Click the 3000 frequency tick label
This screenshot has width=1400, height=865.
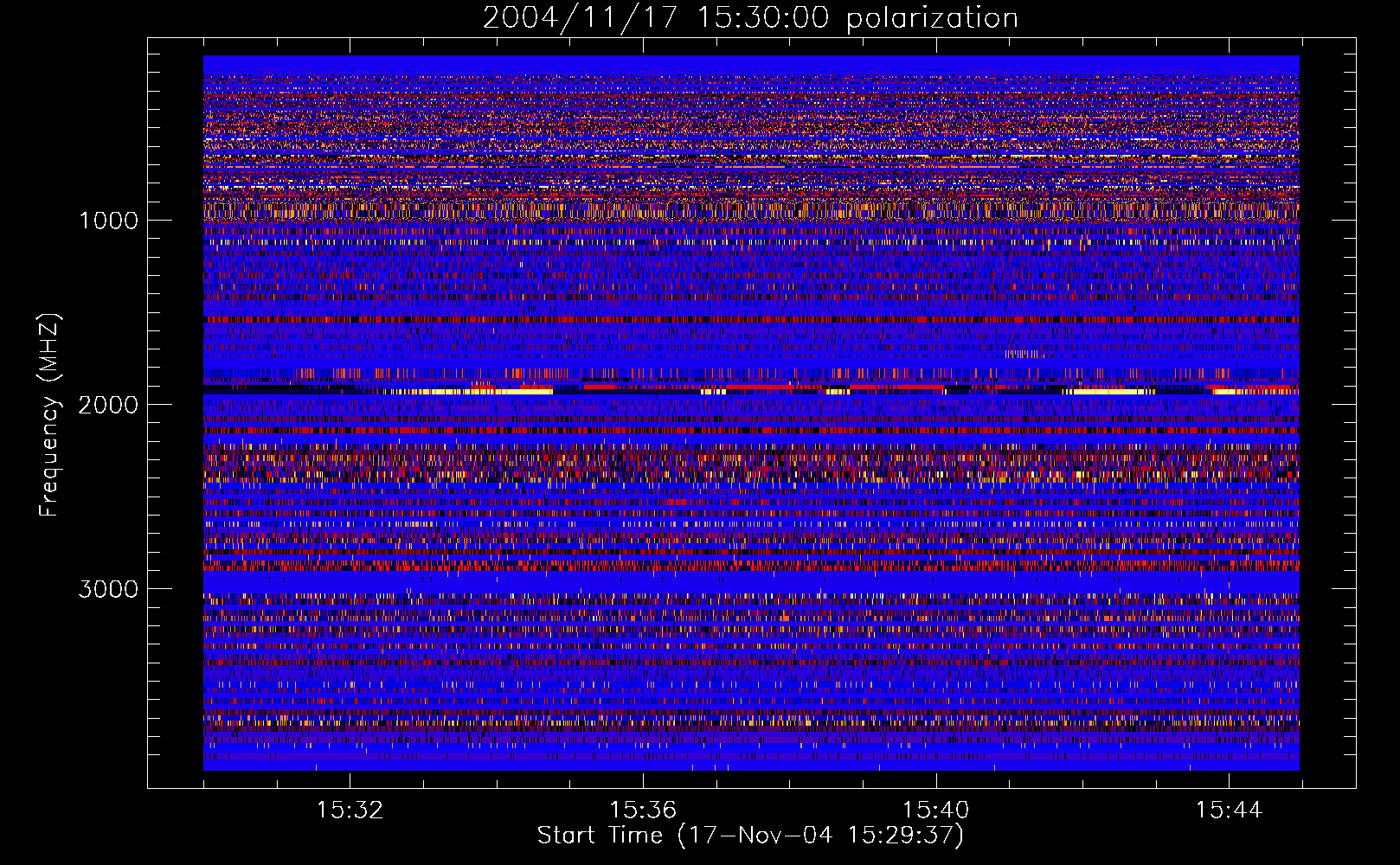tap(108, 589)
